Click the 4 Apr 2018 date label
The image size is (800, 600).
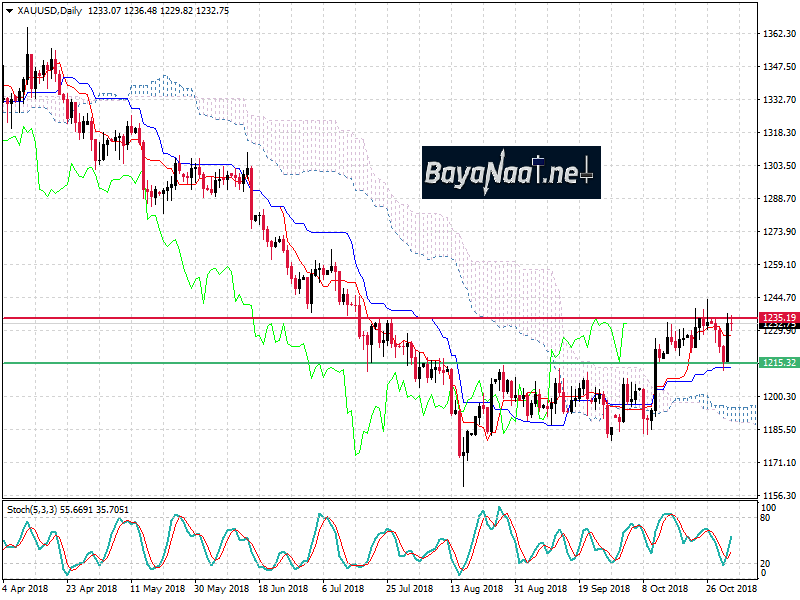click(x=27, y=589)
